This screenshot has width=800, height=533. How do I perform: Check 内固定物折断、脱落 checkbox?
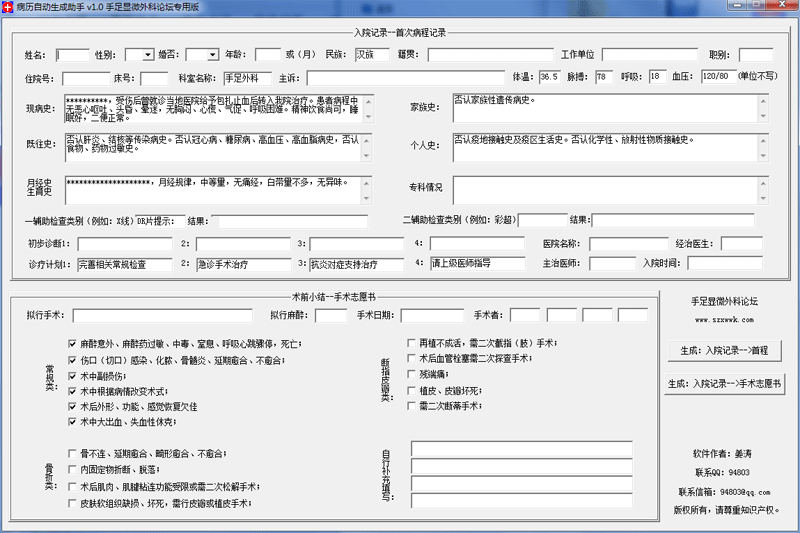pyautogui.click(x=72, y=469)
